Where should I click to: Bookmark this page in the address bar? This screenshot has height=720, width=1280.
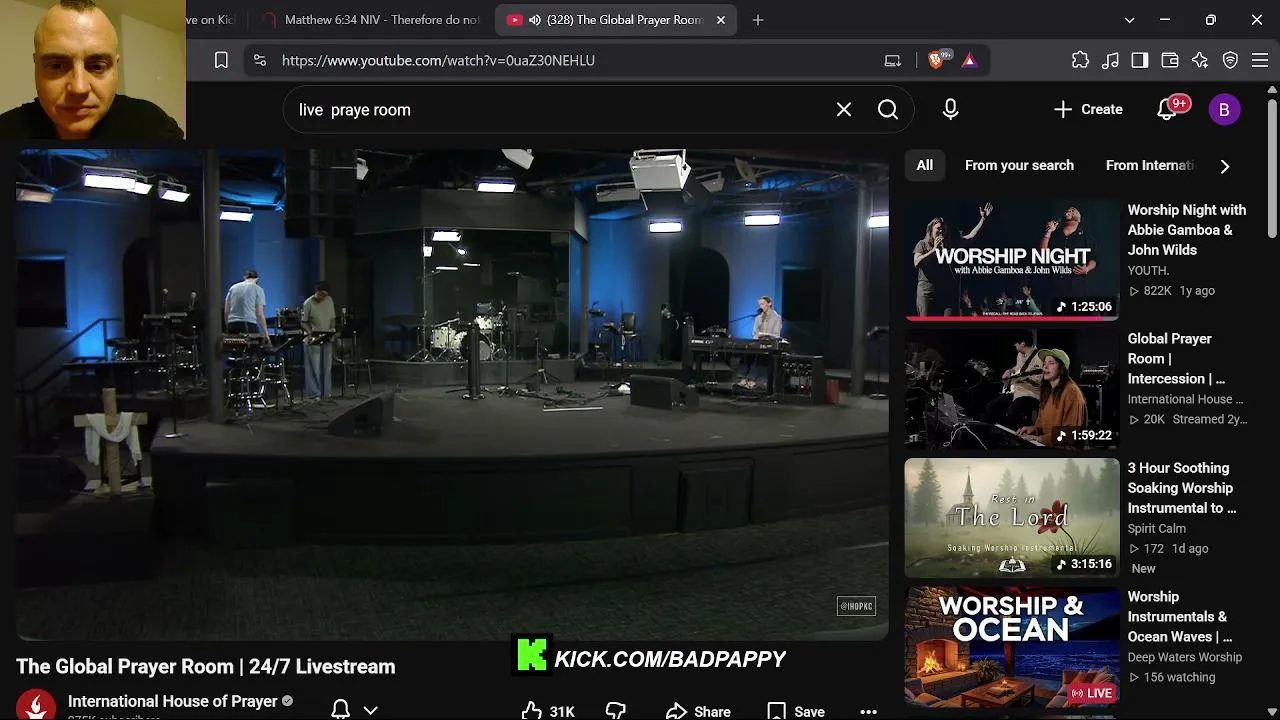point(222,60)
